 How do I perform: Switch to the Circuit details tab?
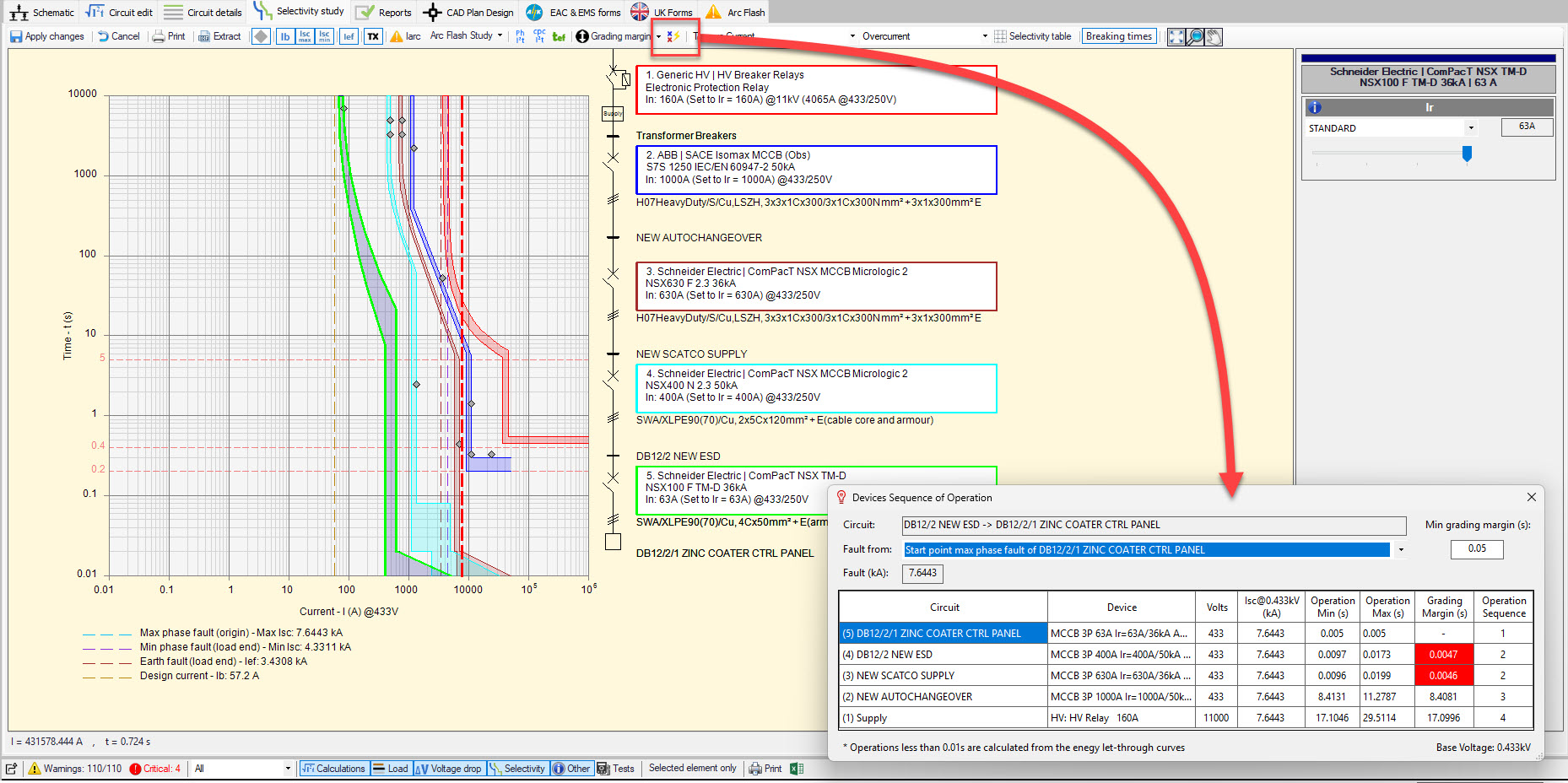pos(203,12)
